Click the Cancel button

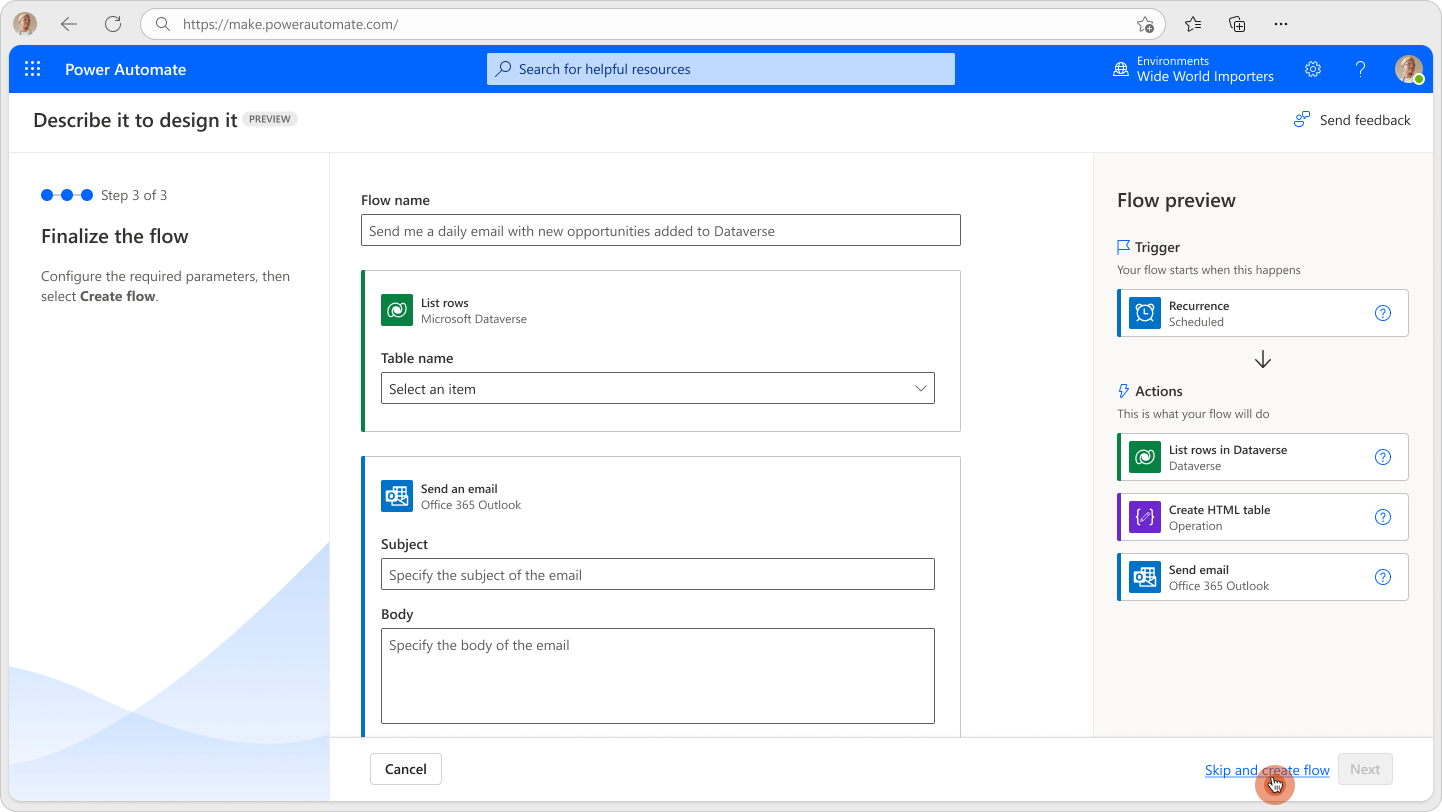pos(406,769)
